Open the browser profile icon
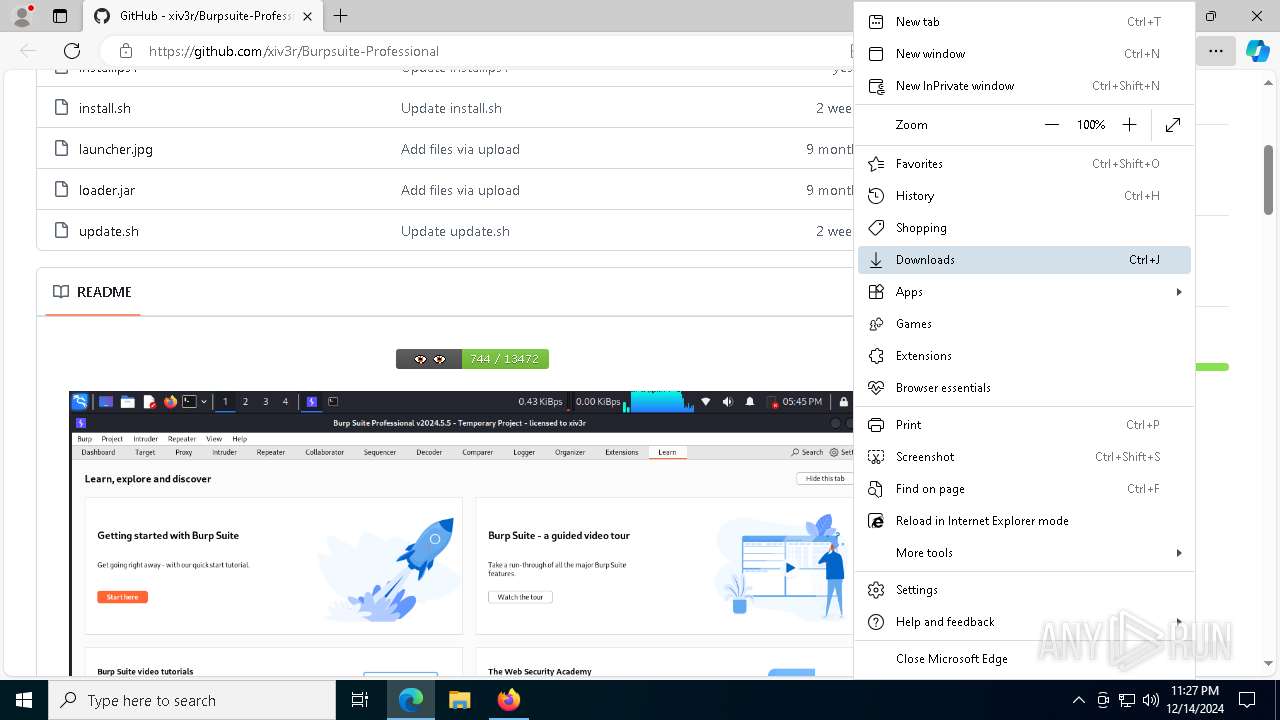This screenshot has width=1280, height=720. (22, 16)
